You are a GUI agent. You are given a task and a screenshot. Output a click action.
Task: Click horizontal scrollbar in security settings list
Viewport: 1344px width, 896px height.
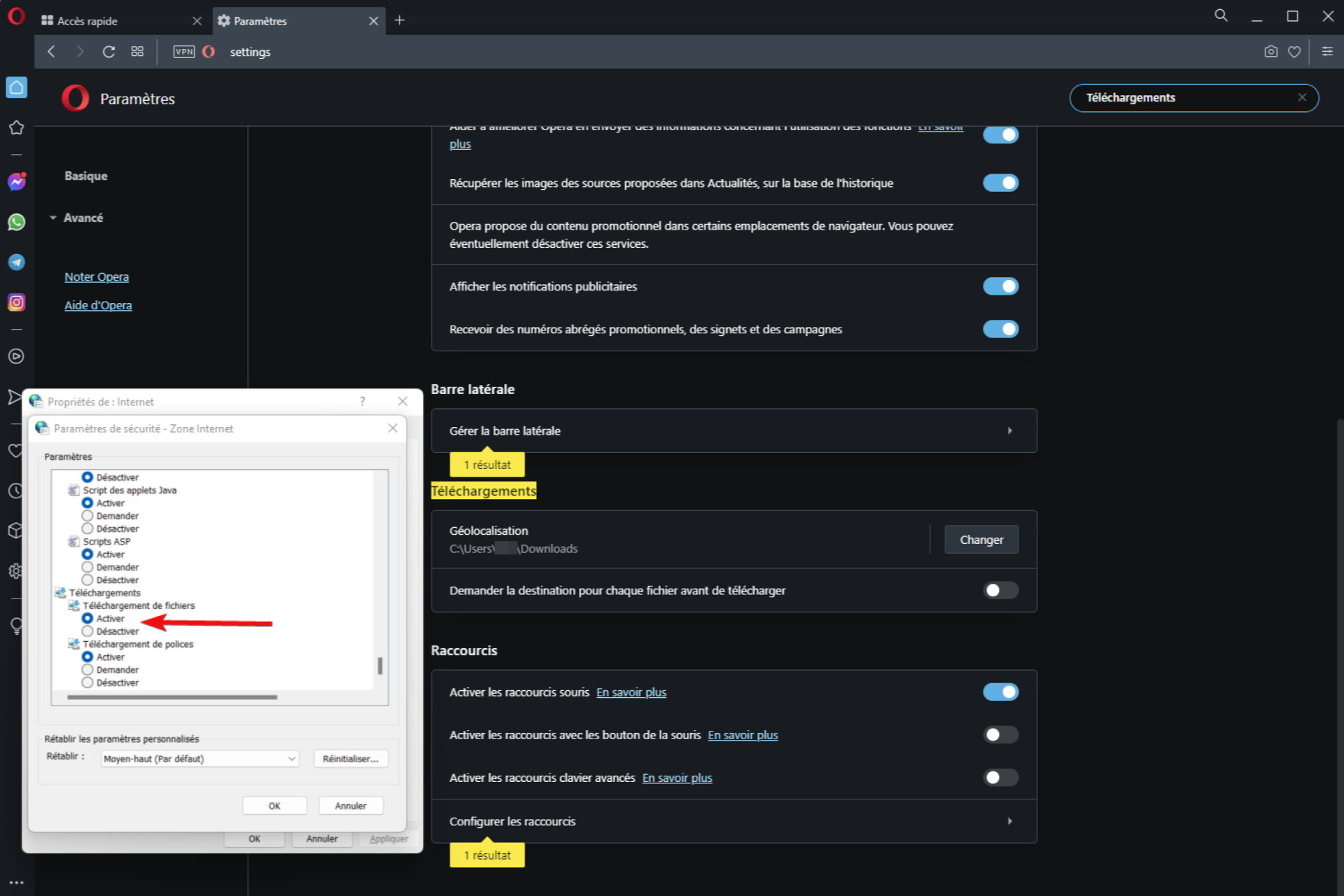172,697
